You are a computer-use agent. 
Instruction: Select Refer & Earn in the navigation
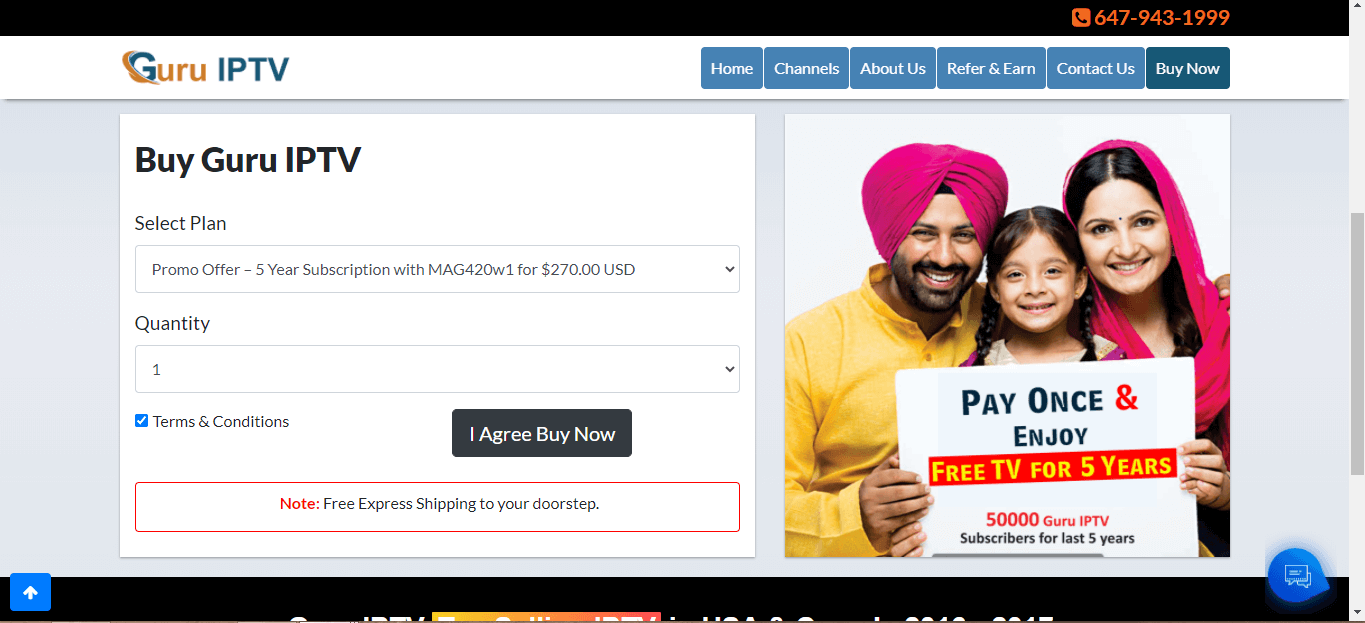coord(991,68)
